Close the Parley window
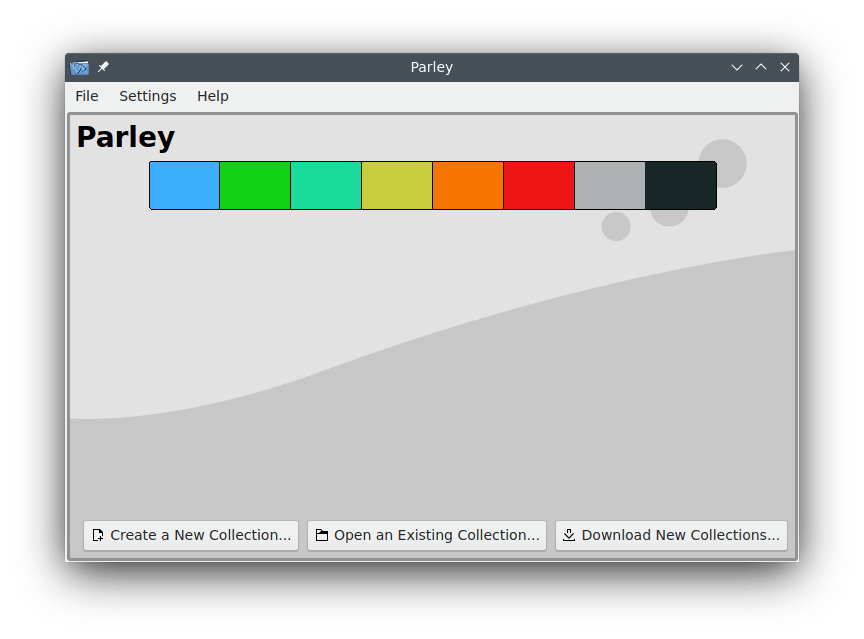The height and width of the screenshot is (639, 864). pyautogui.click(x=785, y=67)
